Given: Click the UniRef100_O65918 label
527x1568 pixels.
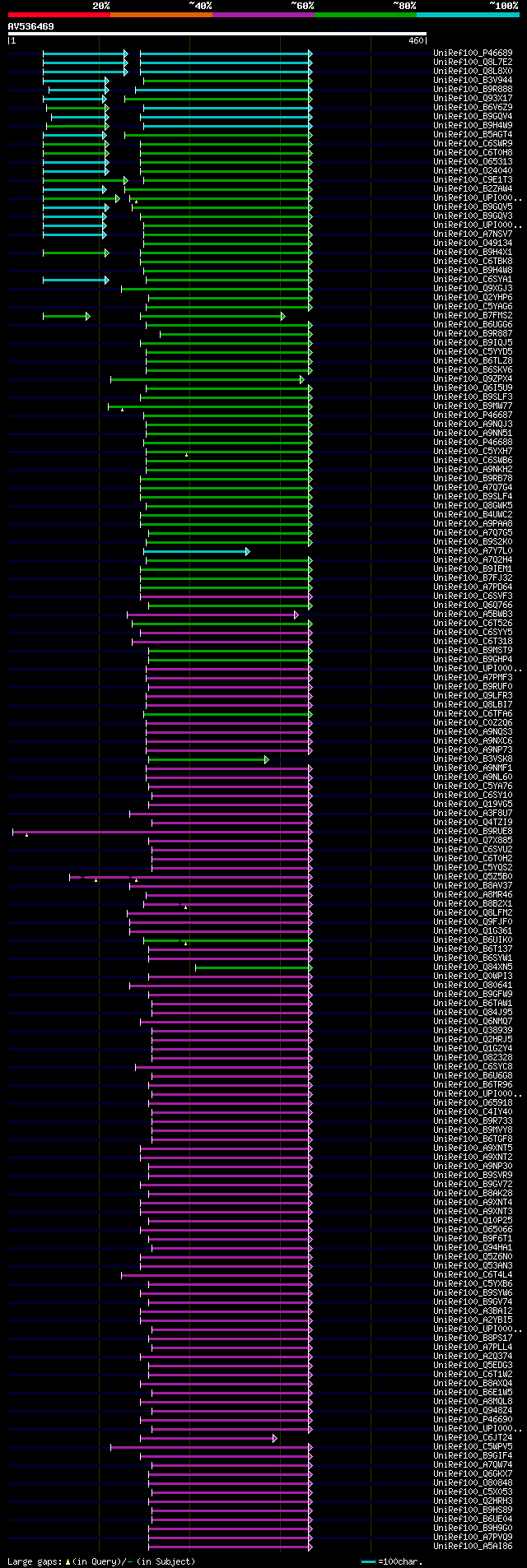Looking at the screenshot, I should pos(473,1103).
